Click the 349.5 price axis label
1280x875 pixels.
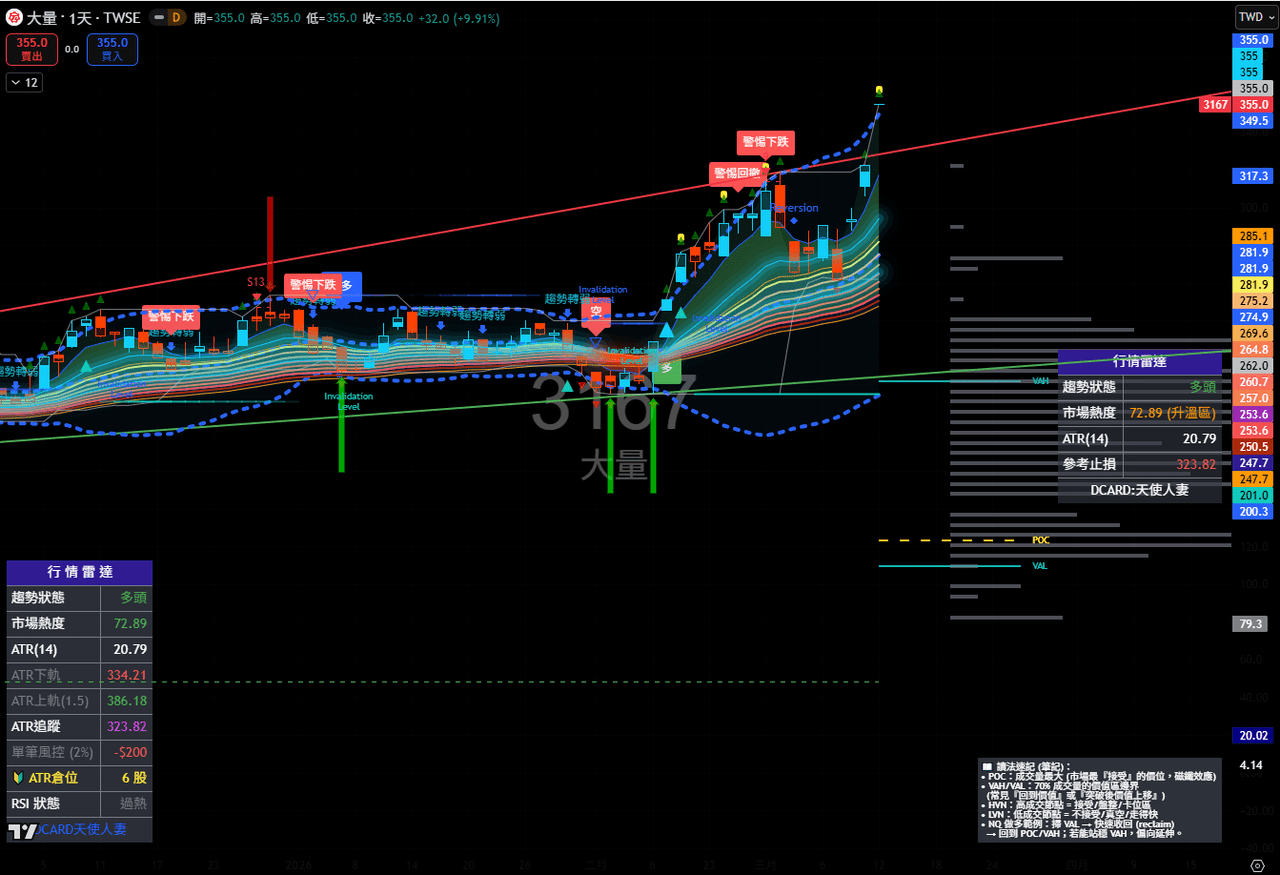(x=1253, y=120)
